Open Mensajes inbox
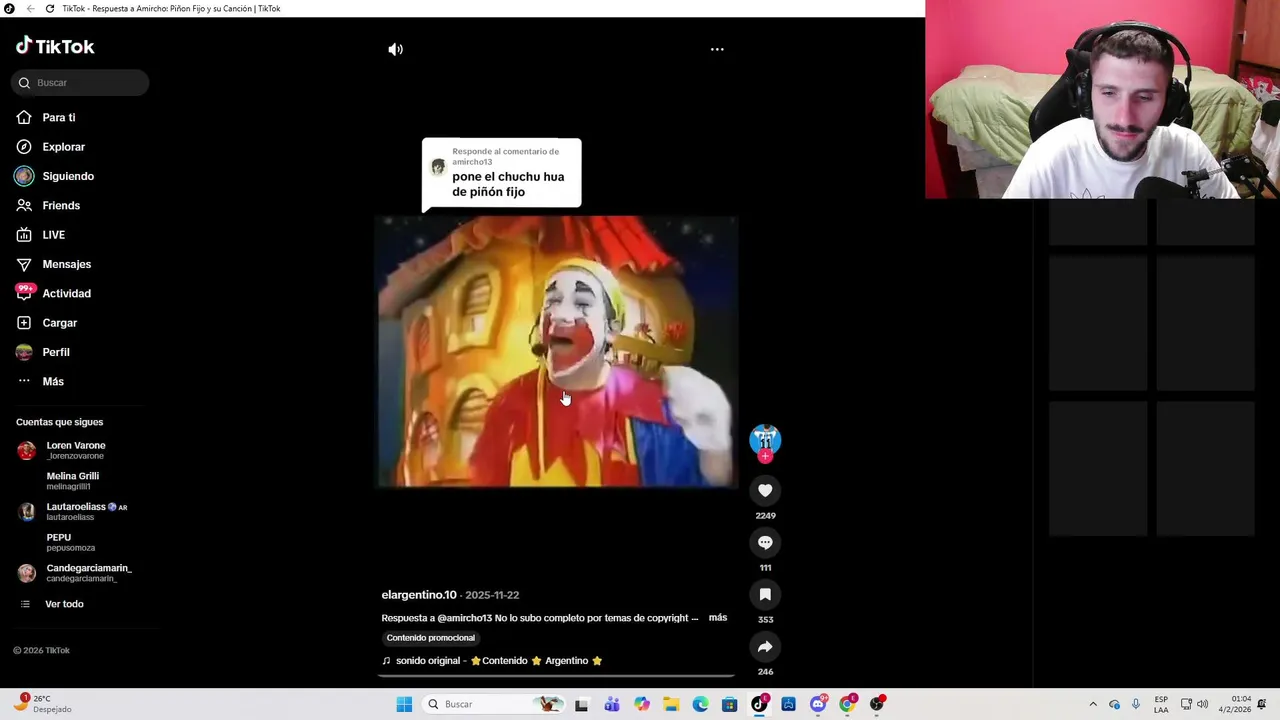The height and width of the screenshot is (720, 1280). tap(66, 264)
